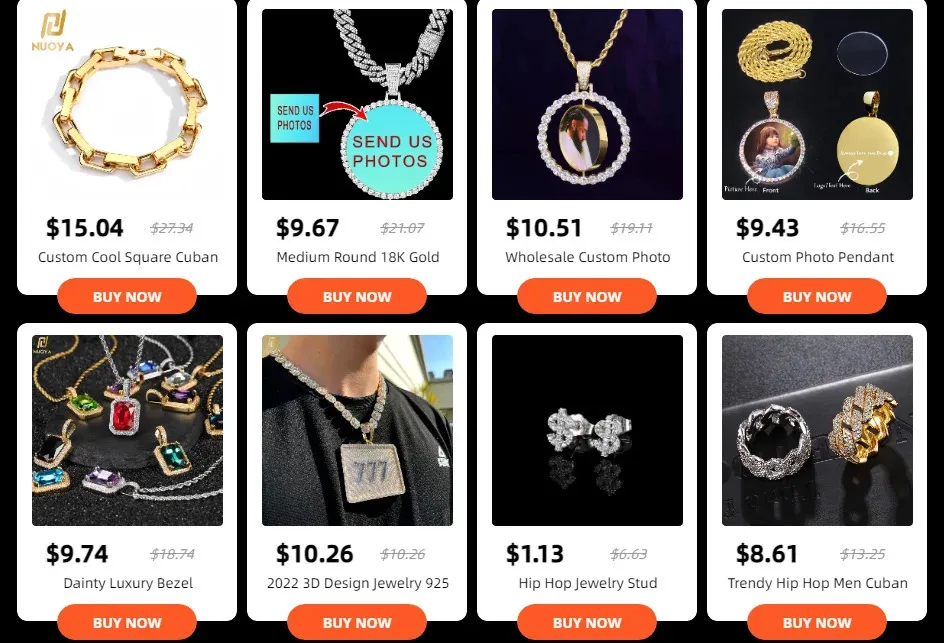Open the colorful bezel gemstone necklaces image
944x643 pixels.
[x=127, y=430]
